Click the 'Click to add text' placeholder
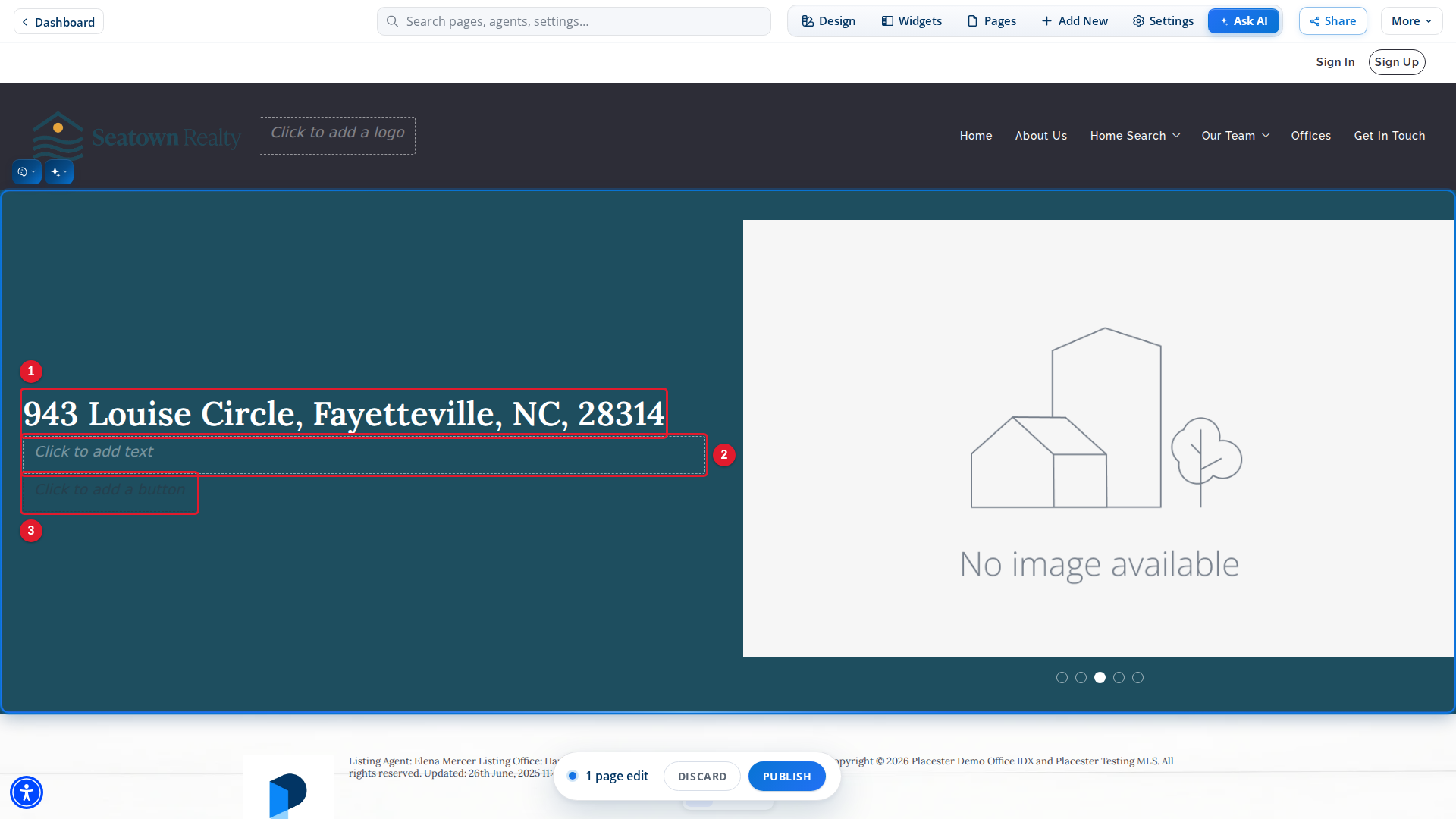1456x819 pixels. click(364, 455)
